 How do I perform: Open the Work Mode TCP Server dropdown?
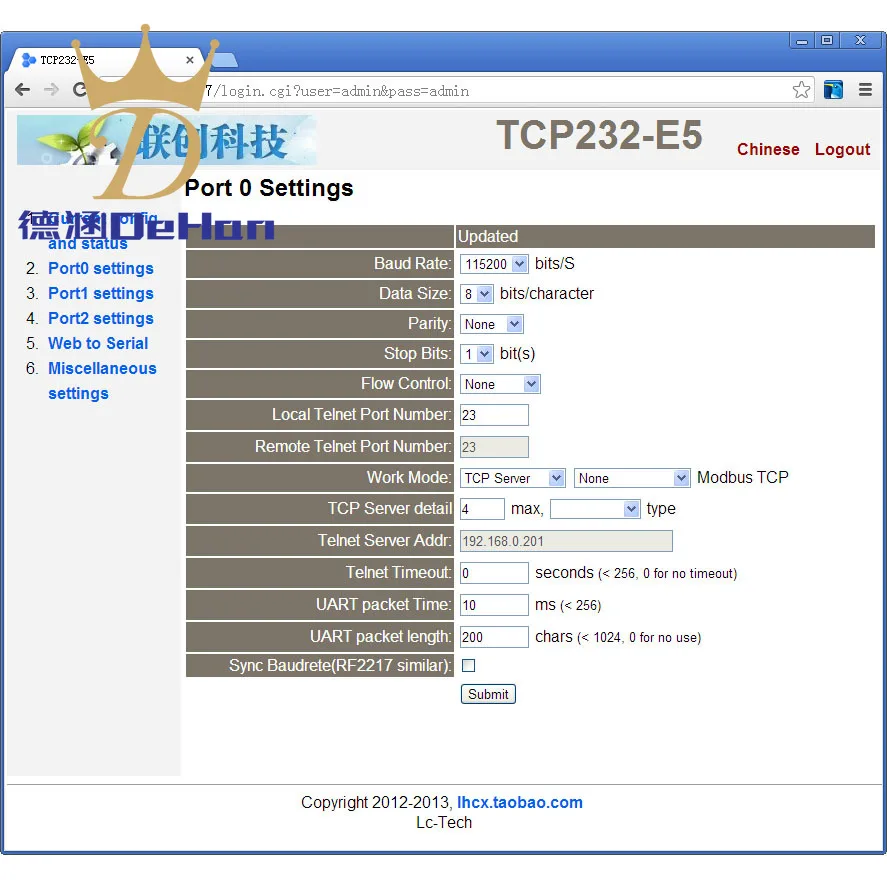[x=513, y=478]
